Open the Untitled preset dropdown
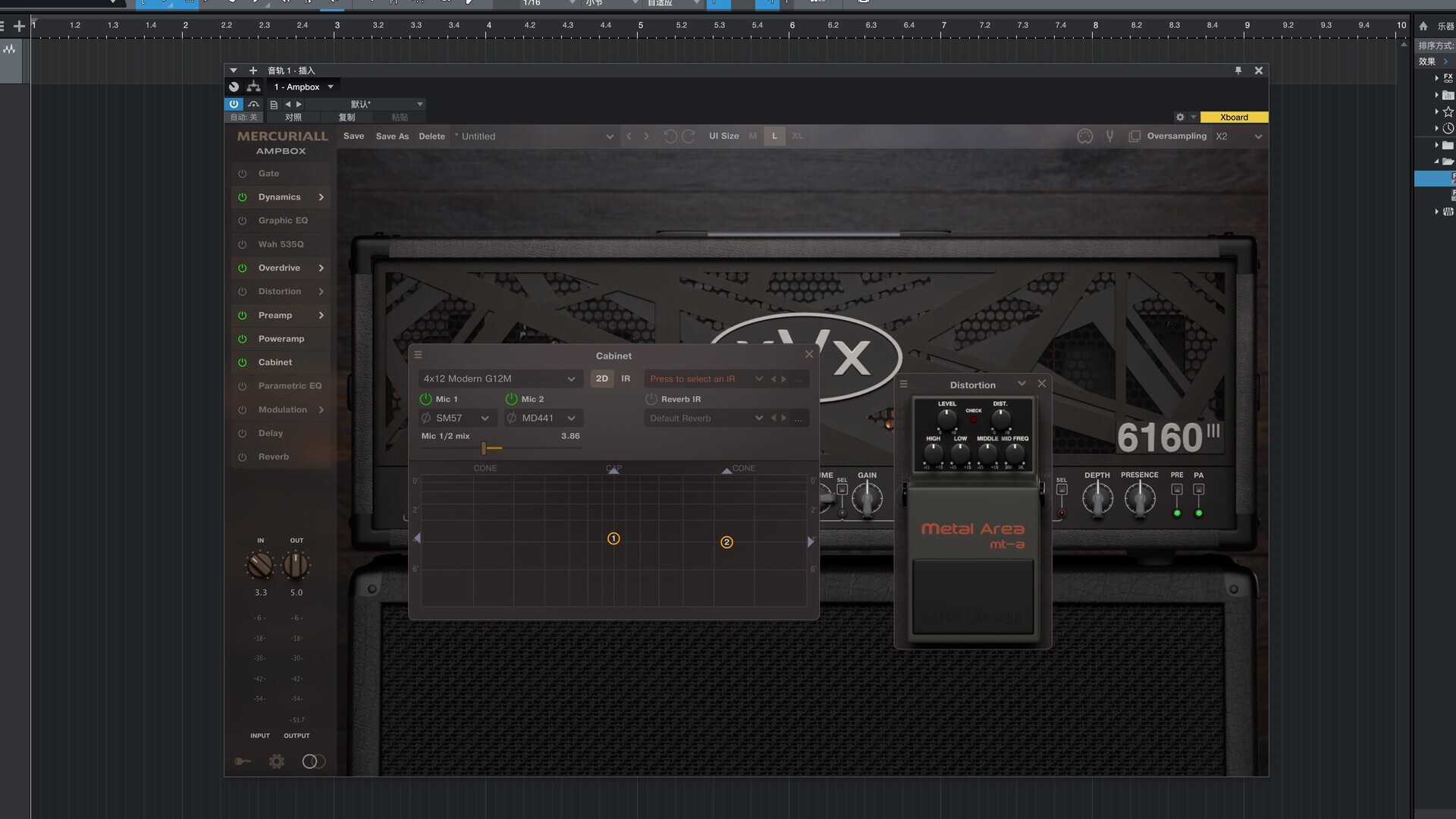This screenshot has width=1456, height=819. 534,136
